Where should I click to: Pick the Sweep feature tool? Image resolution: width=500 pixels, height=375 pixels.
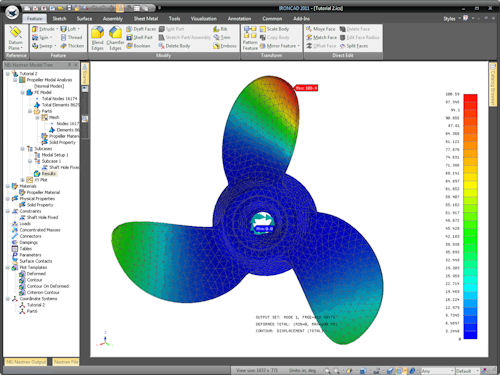click(42, 46)
